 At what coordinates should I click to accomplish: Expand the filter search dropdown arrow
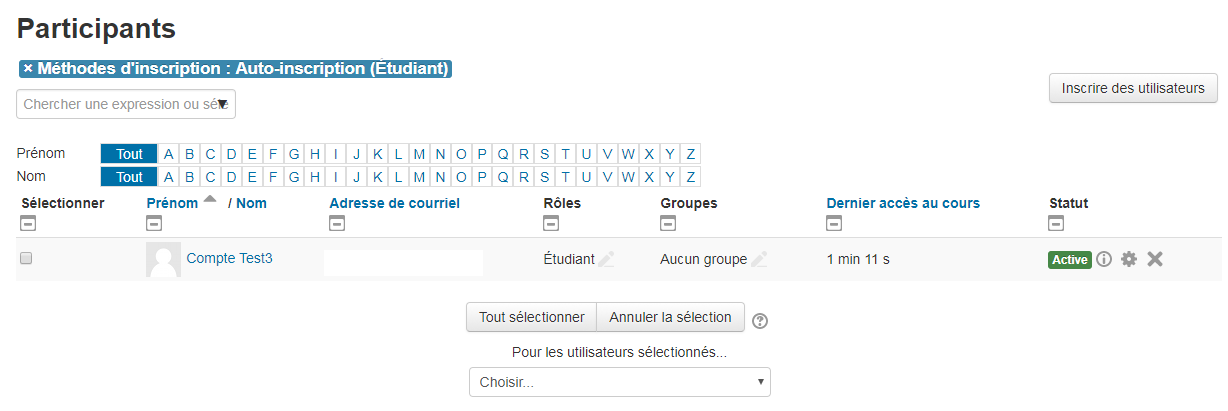point(223,104)
